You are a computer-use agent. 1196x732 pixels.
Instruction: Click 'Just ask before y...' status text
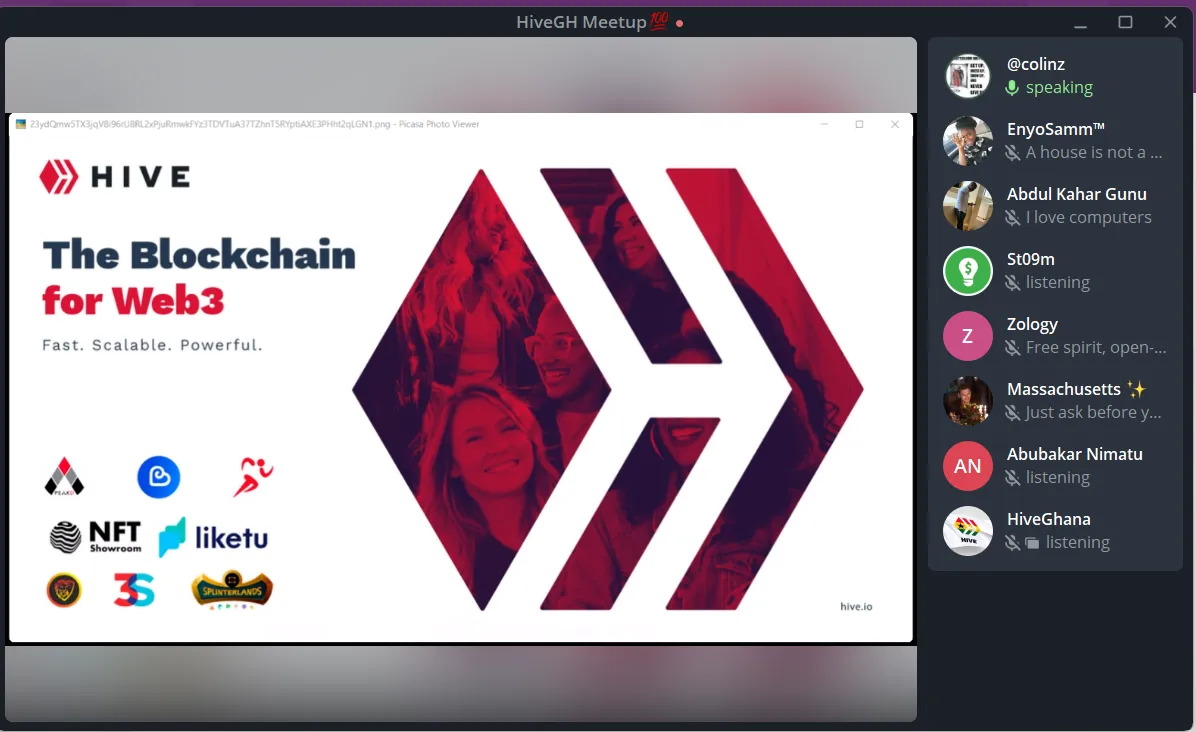click(x=1094, y=413)
